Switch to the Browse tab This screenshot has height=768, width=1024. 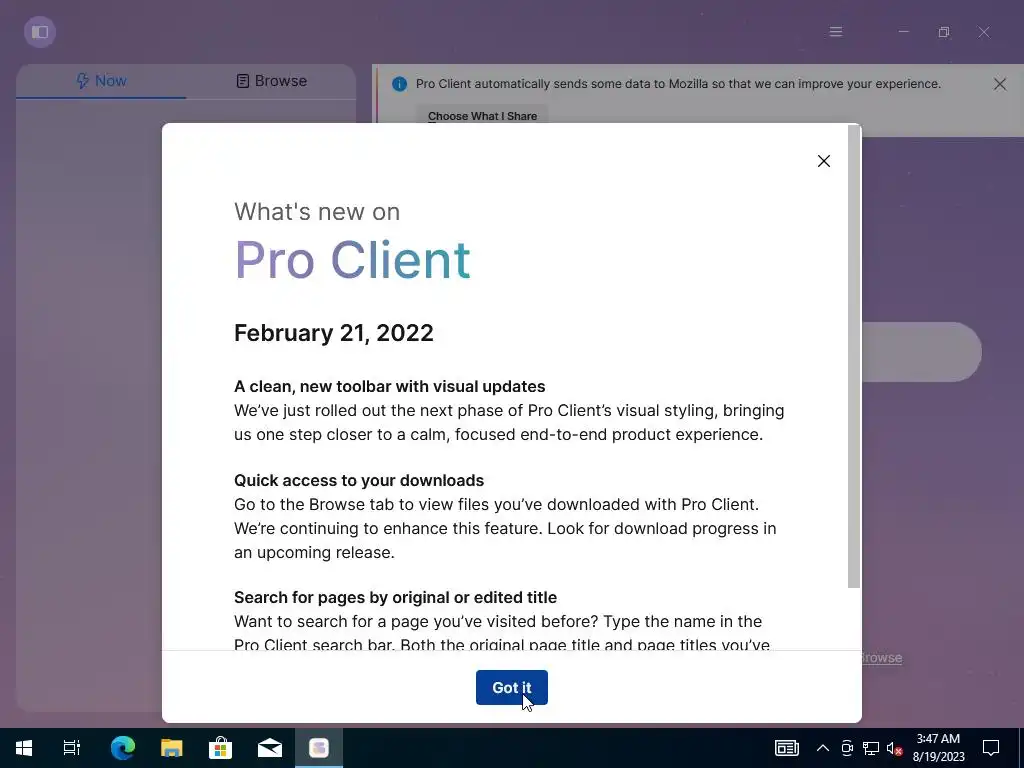(x=271, y=81)
